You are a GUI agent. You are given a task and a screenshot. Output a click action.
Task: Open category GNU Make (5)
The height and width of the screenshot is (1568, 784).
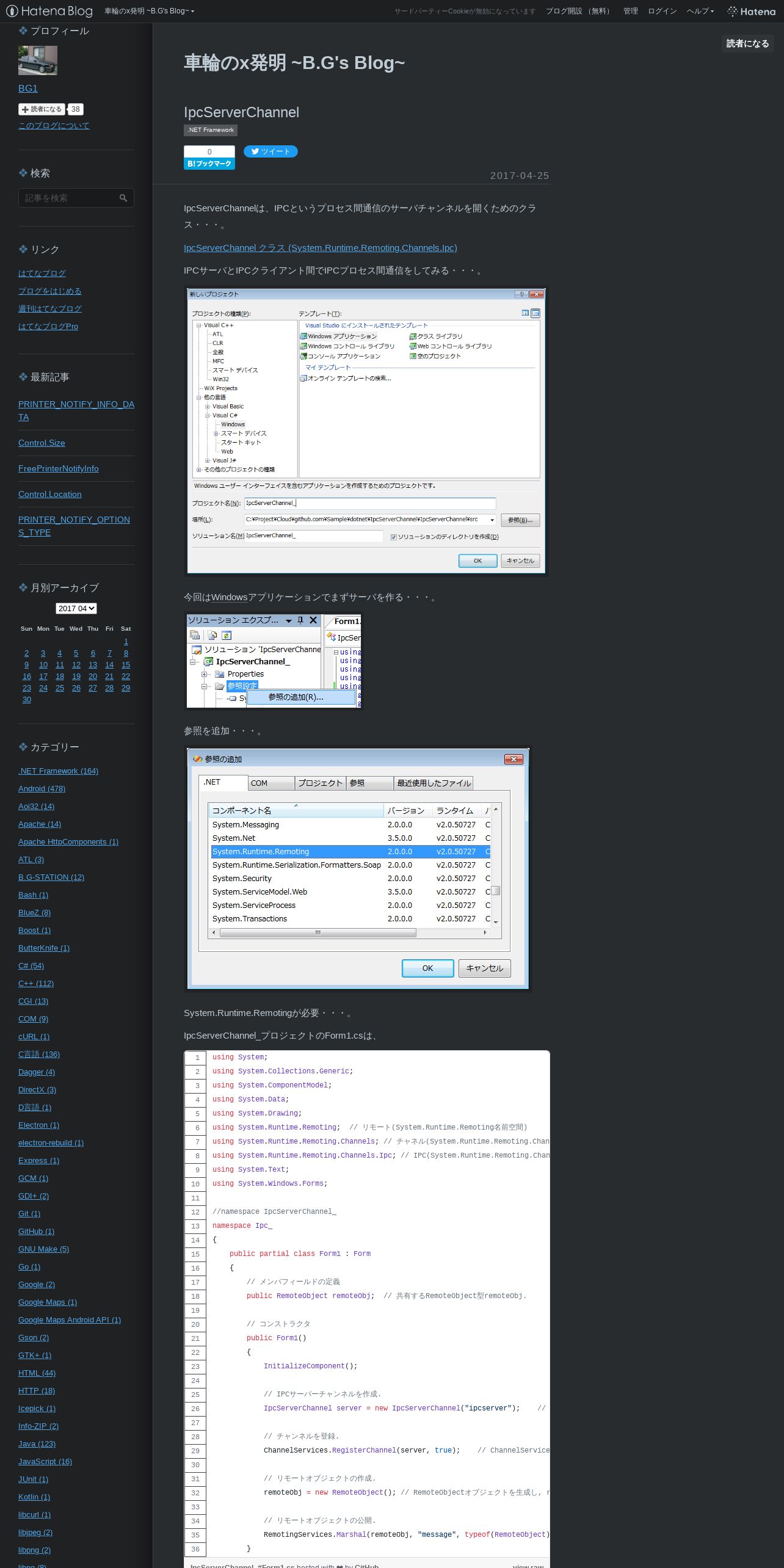coord(43,1249)
